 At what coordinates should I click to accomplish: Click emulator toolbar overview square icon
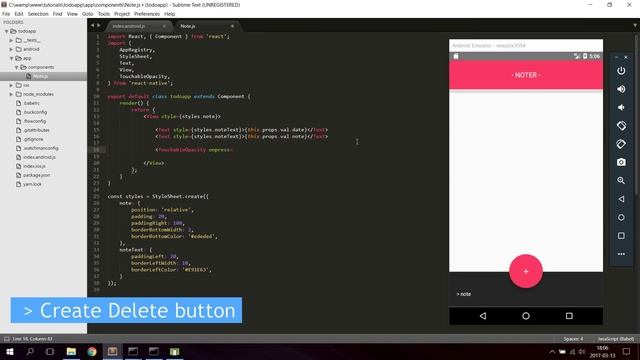[621, 236]
